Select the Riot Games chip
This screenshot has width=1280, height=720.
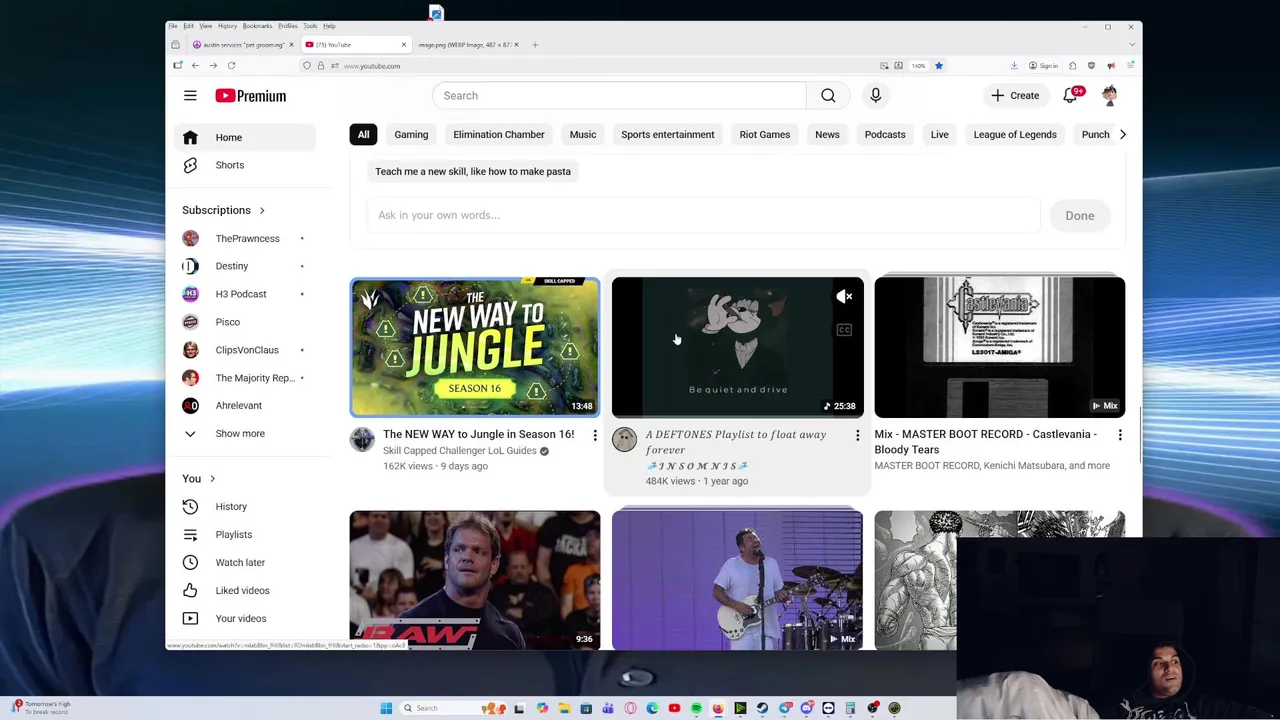pos(765,134)
